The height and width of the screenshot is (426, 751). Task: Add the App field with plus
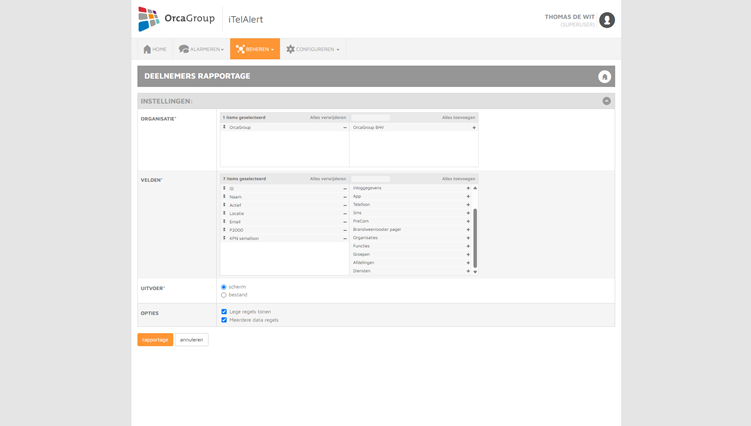click(468, 196)
